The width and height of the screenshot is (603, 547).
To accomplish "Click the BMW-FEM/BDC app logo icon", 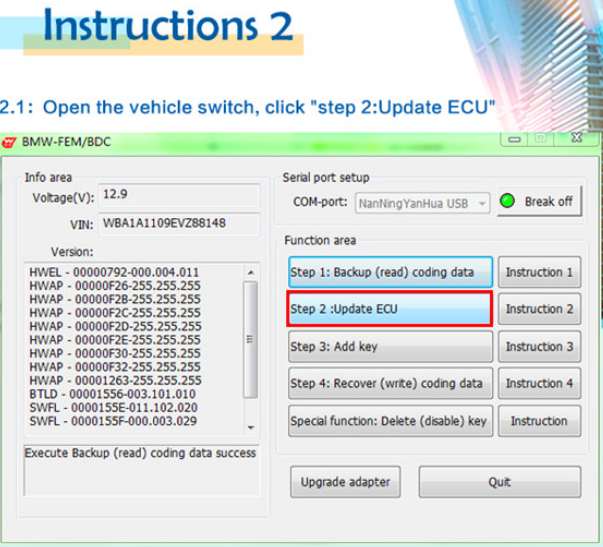I will point(9,143).
